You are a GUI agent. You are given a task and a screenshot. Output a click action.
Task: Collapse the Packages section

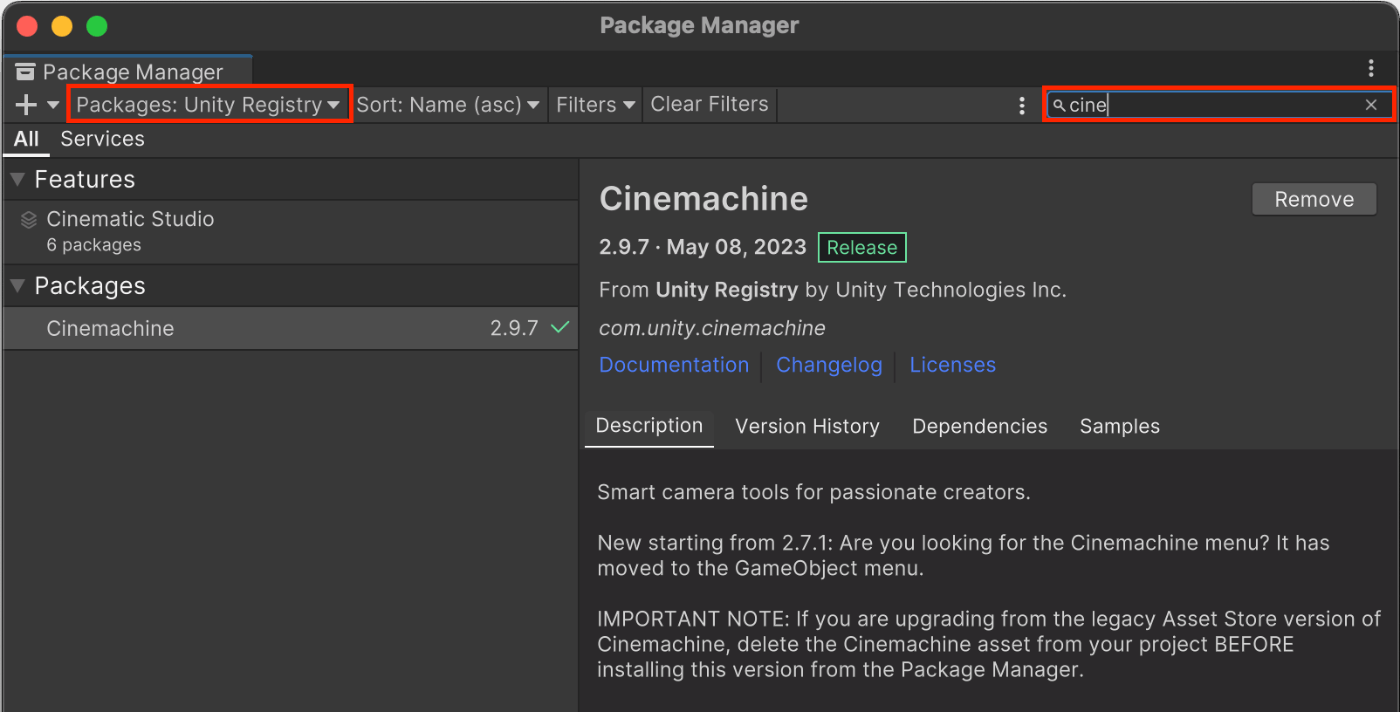pos(17,286)
